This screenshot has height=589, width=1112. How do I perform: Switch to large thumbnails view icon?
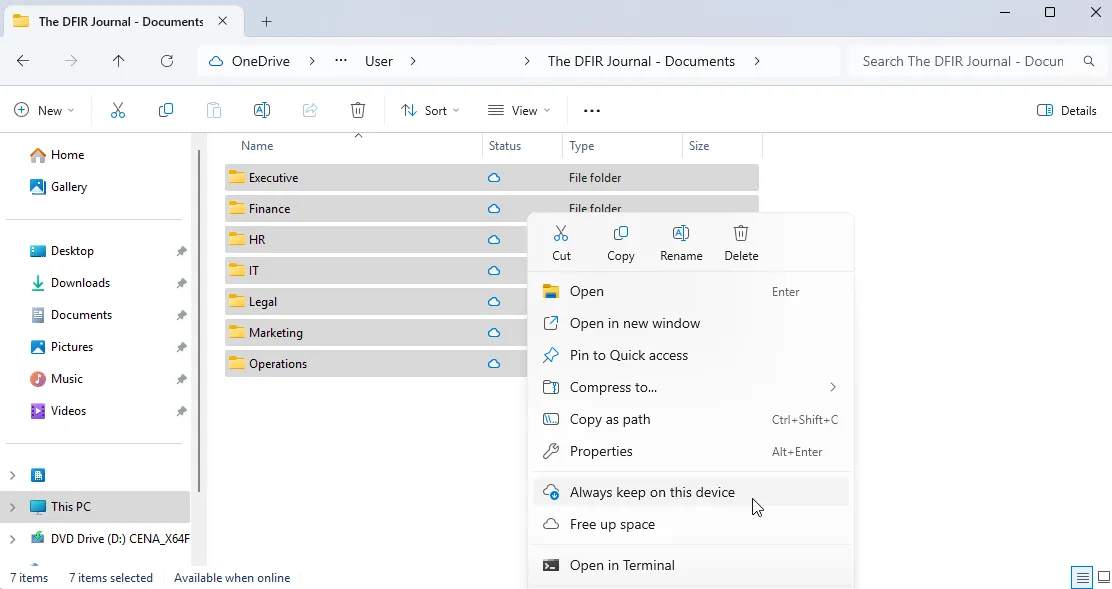pos(1103,577)
